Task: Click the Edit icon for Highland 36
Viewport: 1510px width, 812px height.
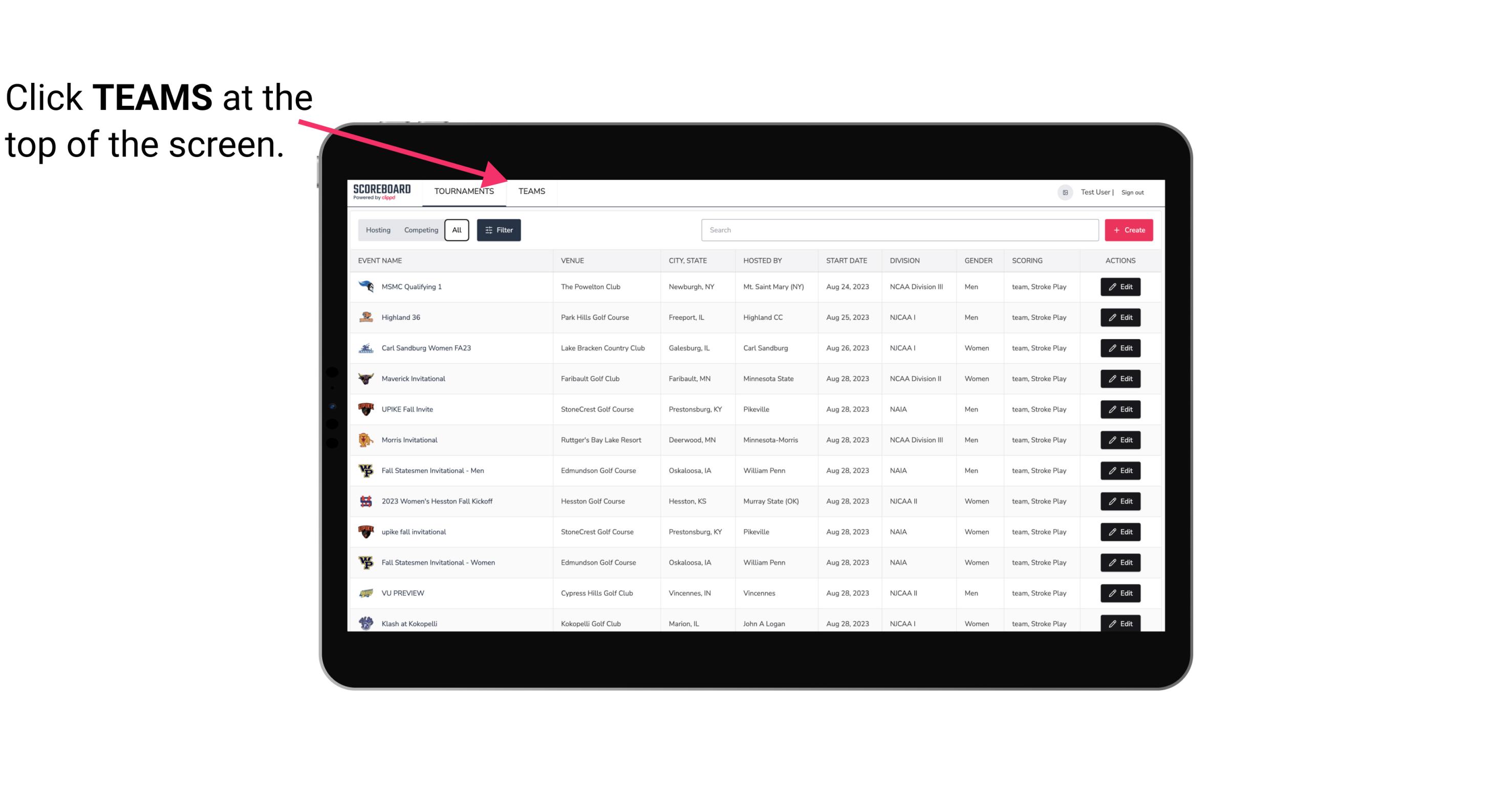Action: [1121, 317]
